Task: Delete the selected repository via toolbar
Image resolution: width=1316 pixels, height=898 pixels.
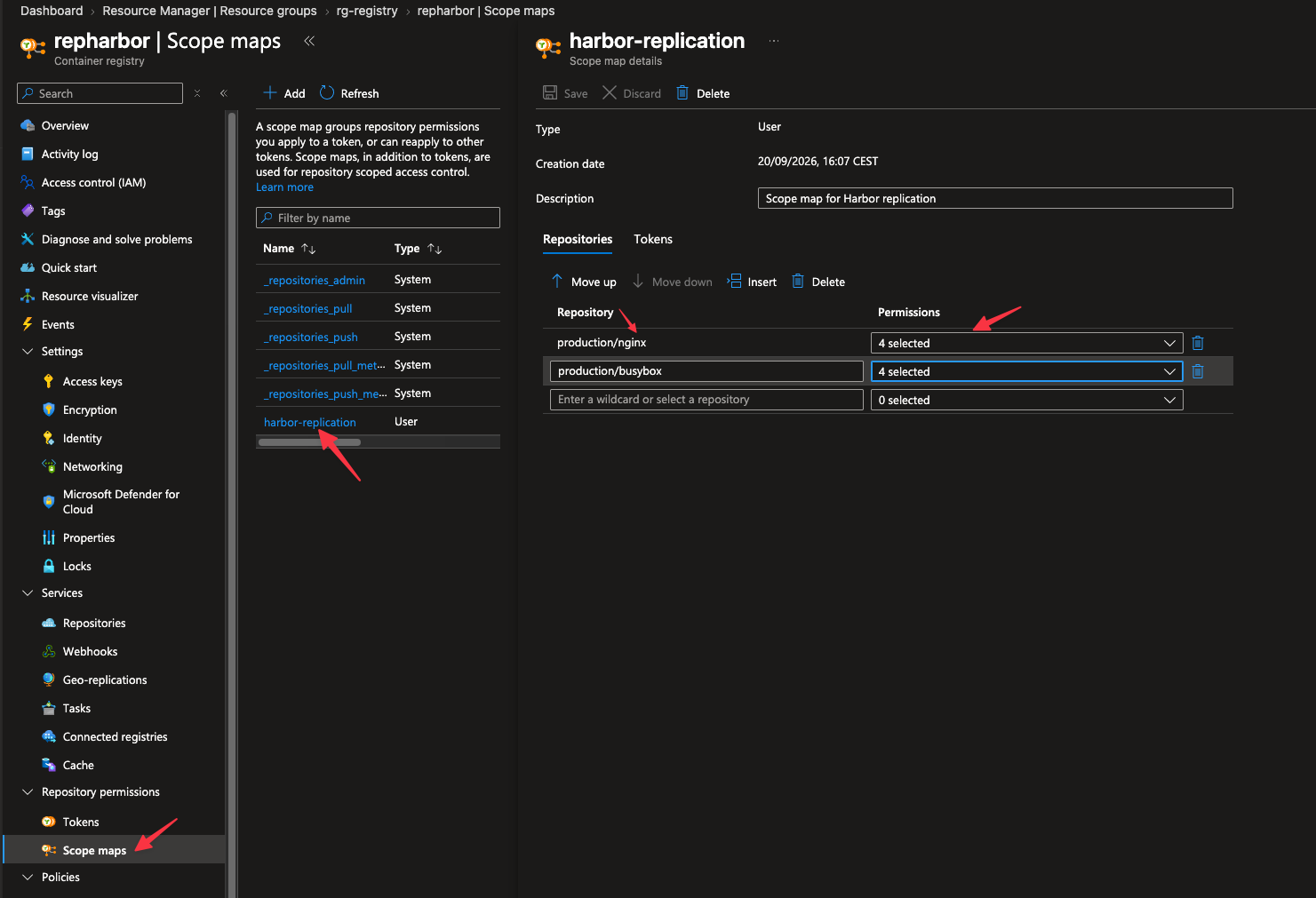Action: point(818,282)
